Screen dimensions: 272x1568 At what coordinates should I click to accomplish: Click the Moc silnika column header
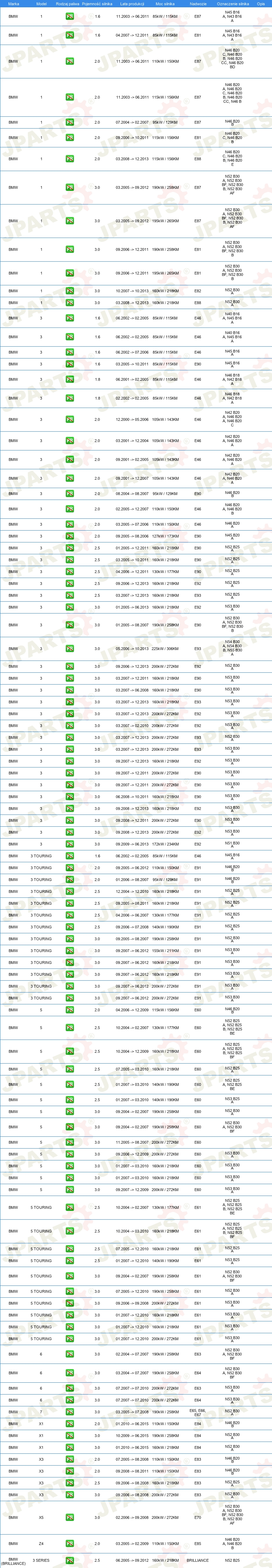(165, 3)
